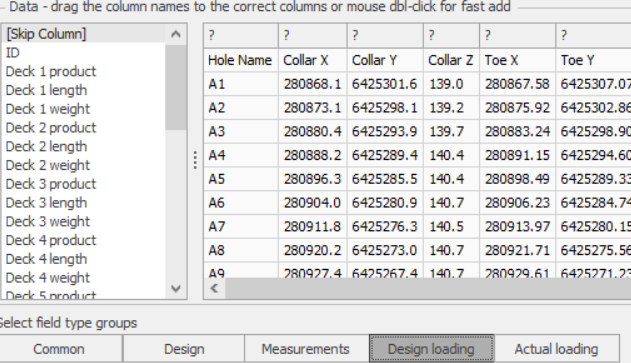The width and height of the screenshot is (631, 363).
Task: Select hole name cell A7
Action: pyautogui.click(x=241, y=226)
